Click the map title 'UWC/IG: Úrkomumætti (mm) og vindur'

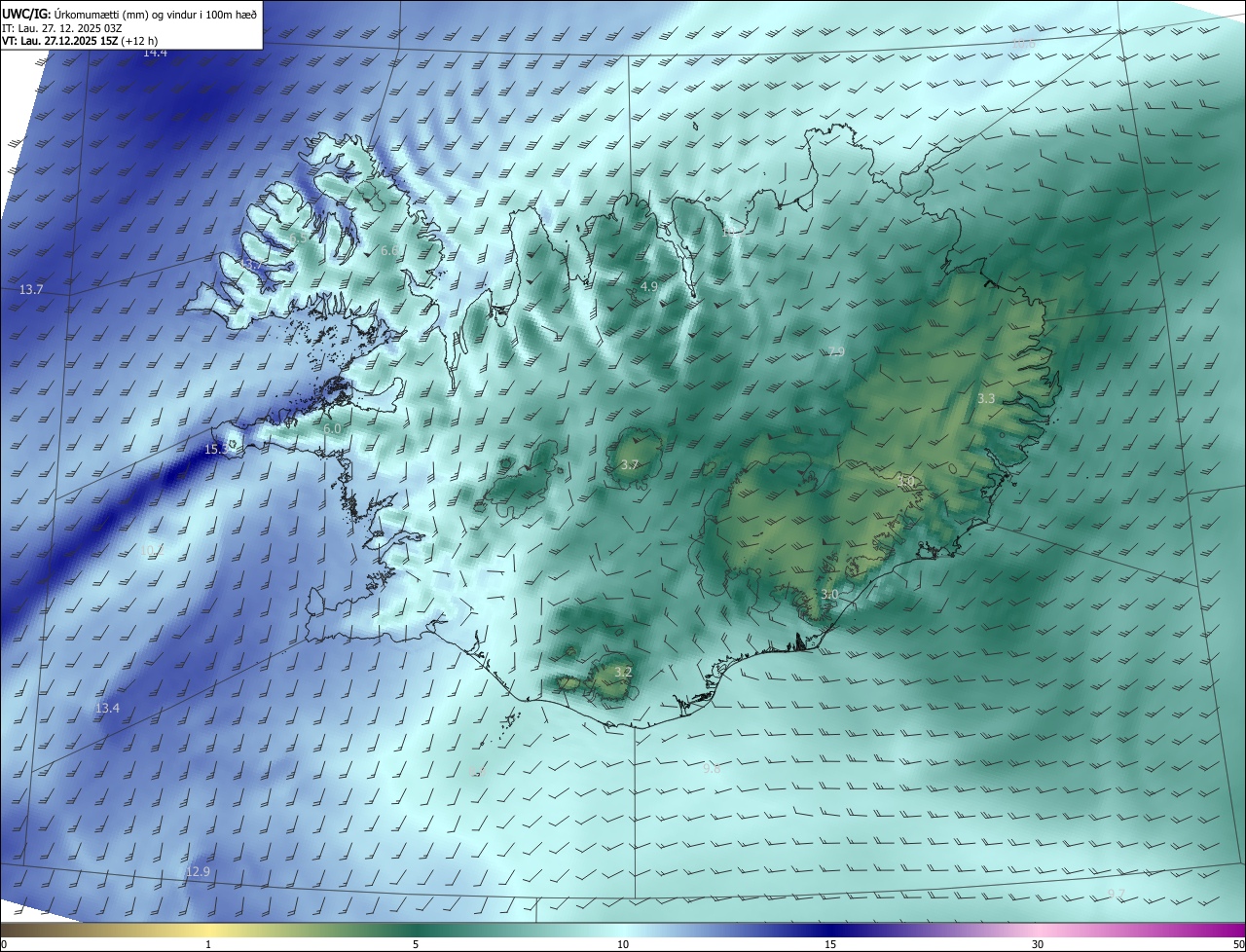coord(129,15)
